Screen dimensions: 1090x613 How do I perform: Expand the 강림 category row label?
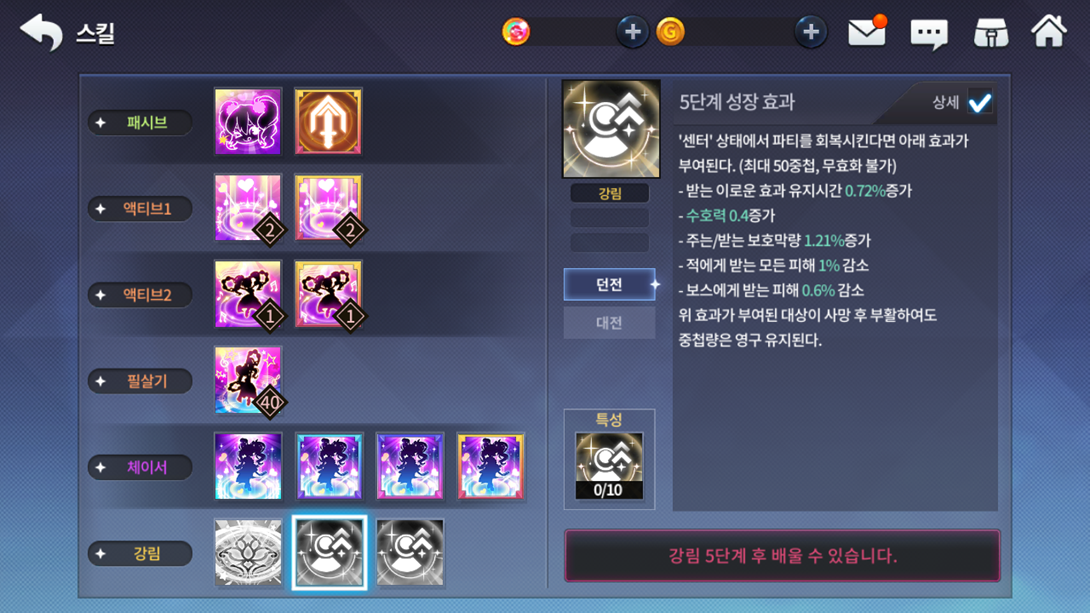point(140,553)
